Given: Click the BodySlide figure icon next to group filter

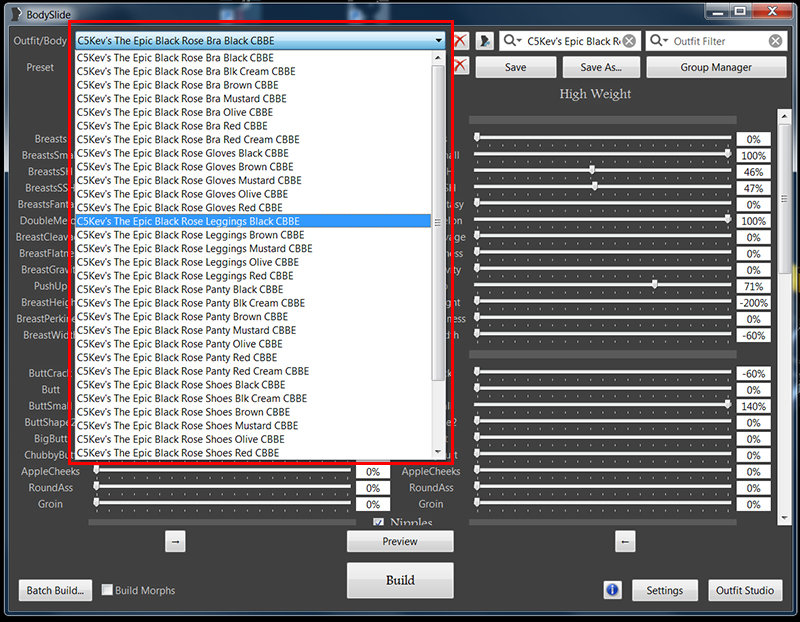Looking at the screenshot, I should pyautogui.click(x=484, y=41).
